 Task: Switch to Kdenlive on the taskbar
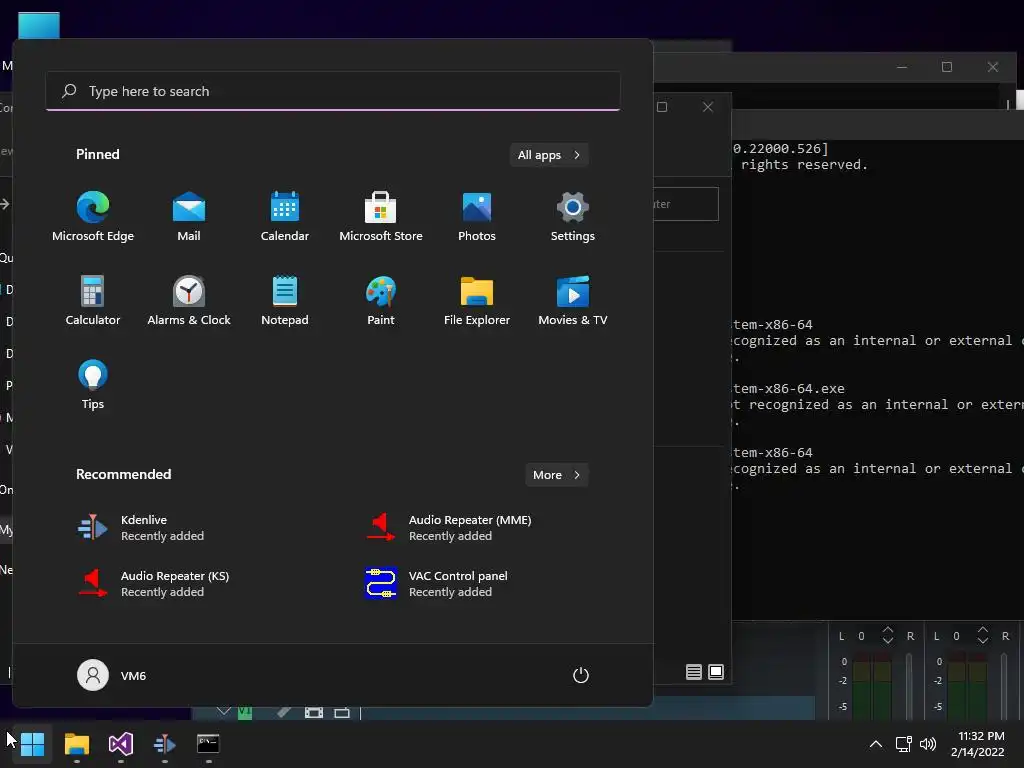click(x=165, y=744)
